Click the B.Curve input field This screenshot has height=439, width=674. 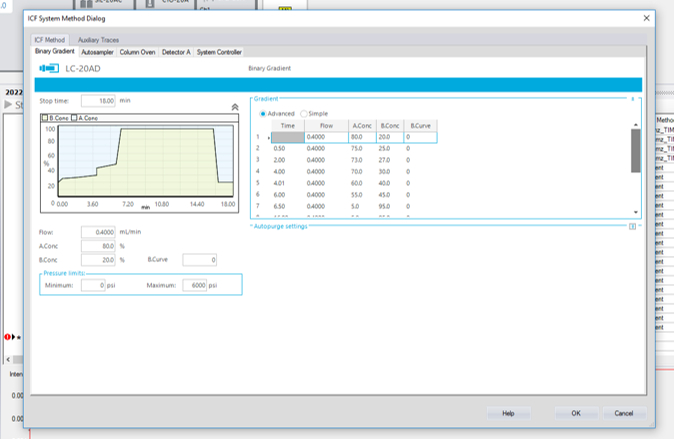point(199,260)
